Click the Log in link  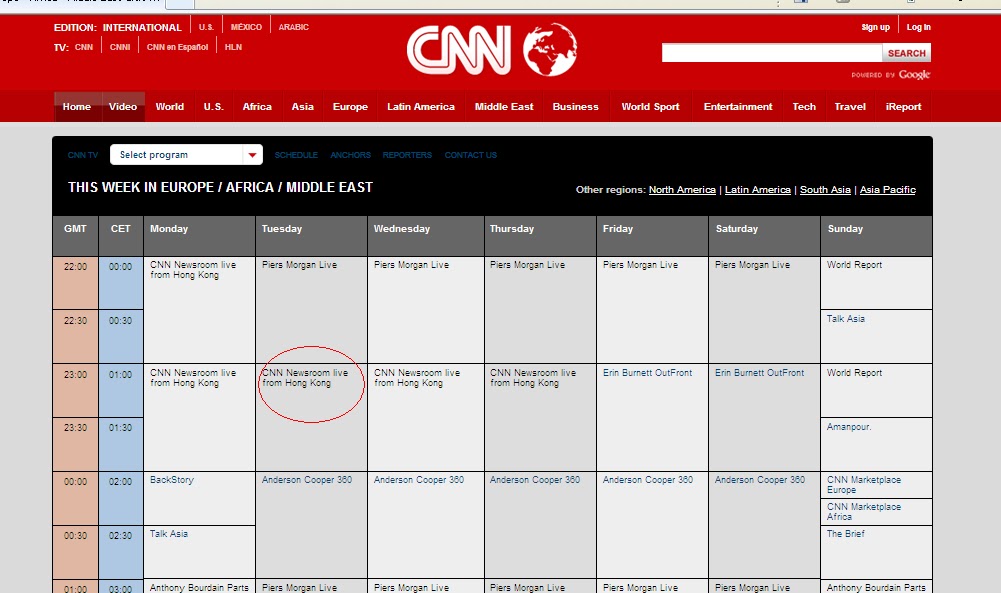coord(918,26)
